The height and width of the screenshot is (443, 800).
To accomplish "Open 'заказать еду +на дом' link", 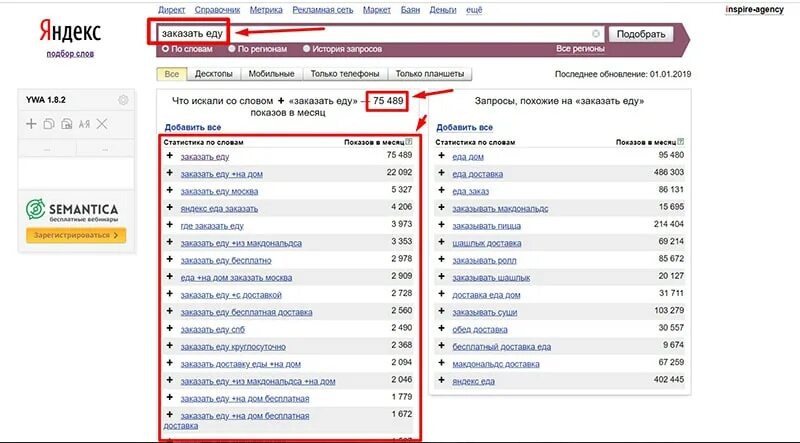I will (x=221, y=174).
